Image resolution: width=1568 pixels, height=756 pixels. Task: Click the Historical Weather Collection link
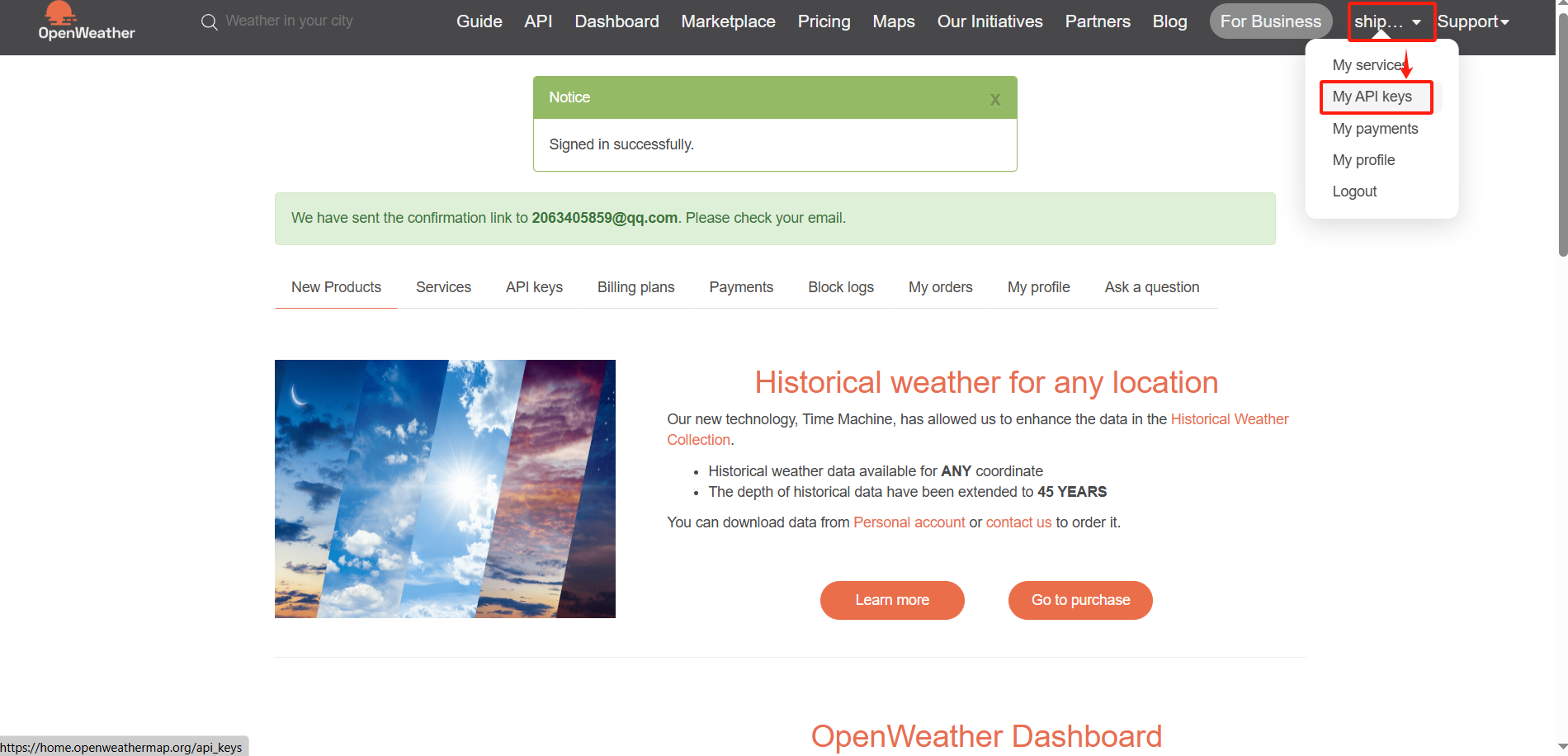(1229, 419)
